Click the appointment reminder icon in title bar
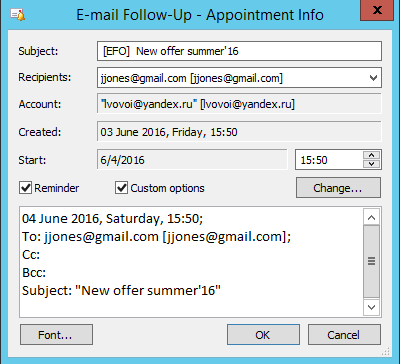Image resolution: width=400 pixels, height=364 pixels. (18, 15)
